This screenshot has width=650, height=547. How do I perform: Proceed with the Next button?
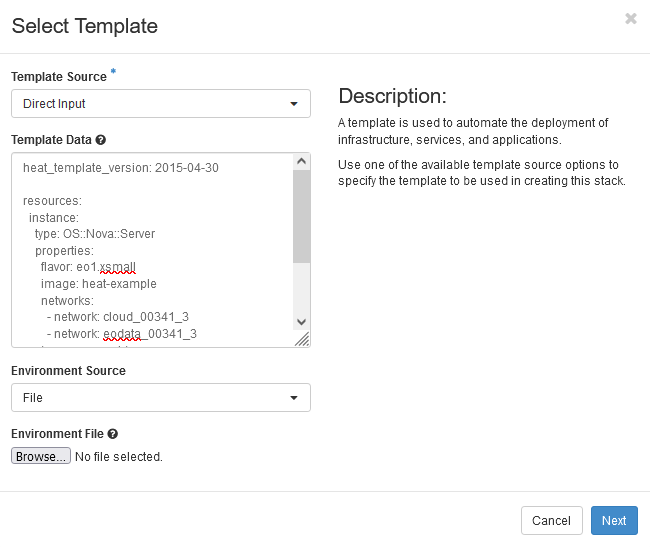click(614, 520)
